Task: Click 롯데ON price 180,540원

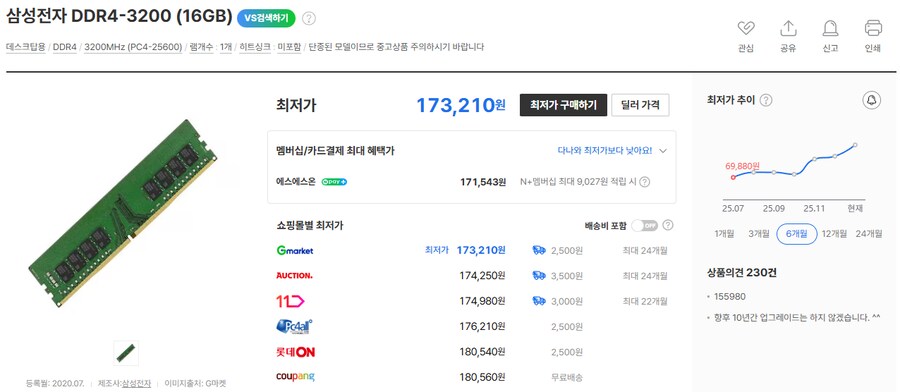Action: tap(483, 351)
